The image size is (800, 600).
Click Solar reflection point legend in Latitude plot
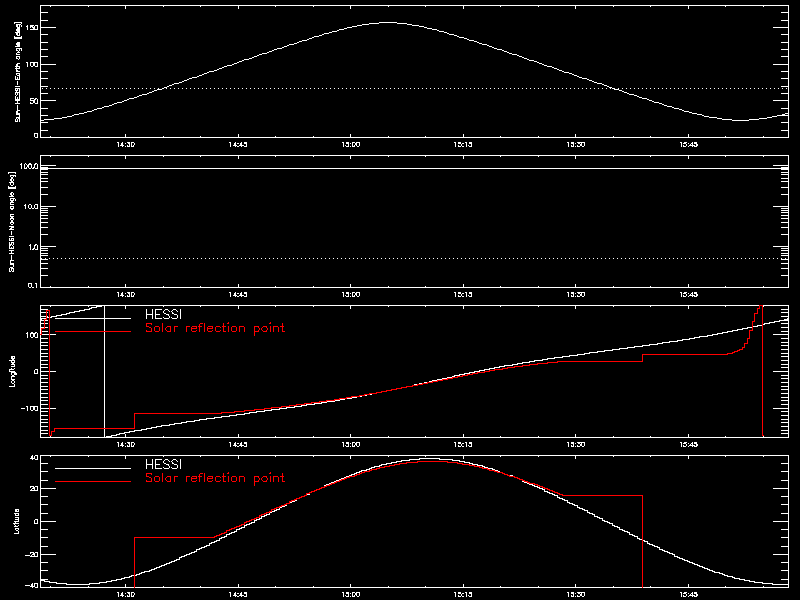point(215,478)
